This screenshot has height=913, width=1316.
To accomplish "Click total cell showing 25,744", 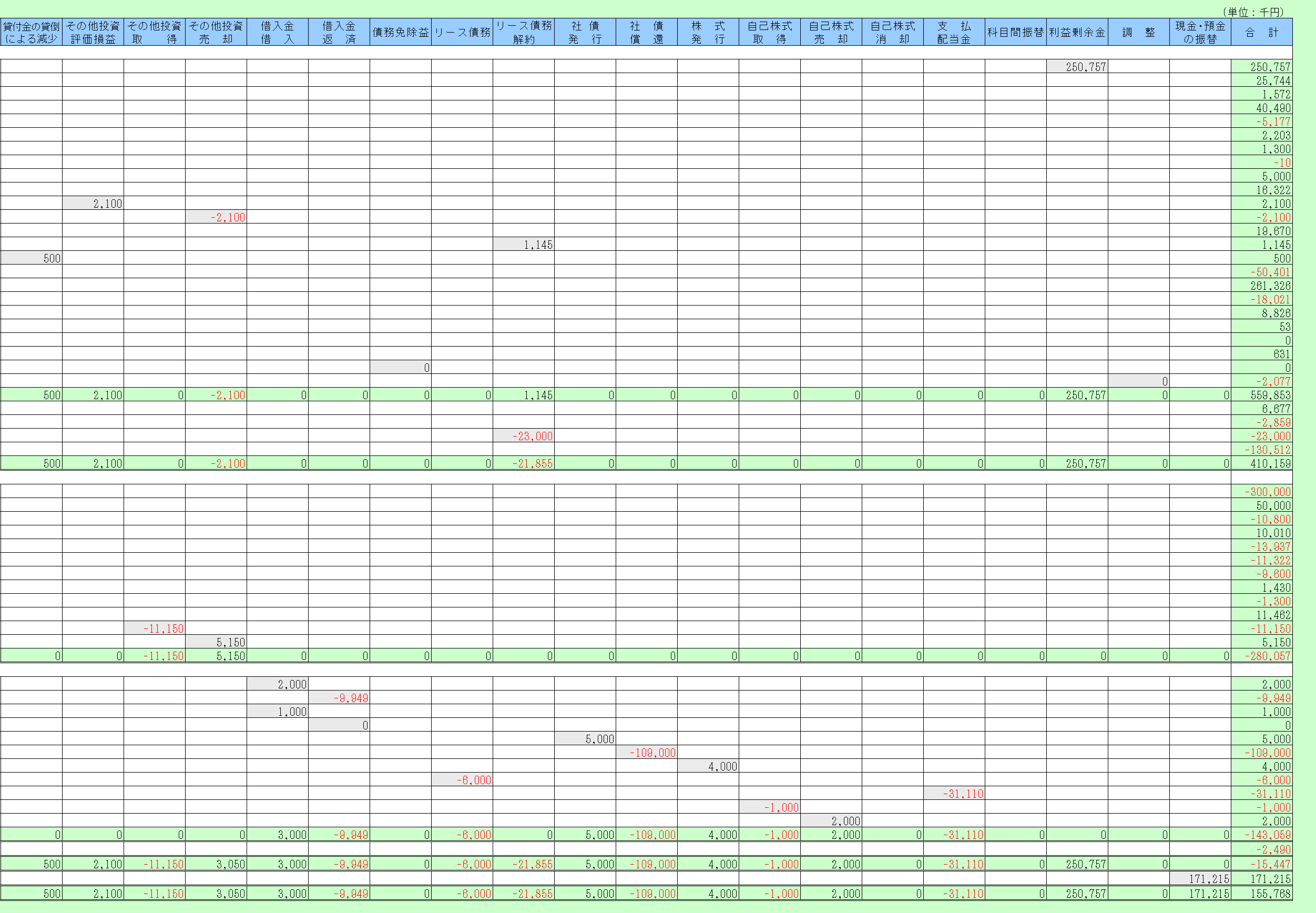I will pyautogui.click(x=1262, y=80).
